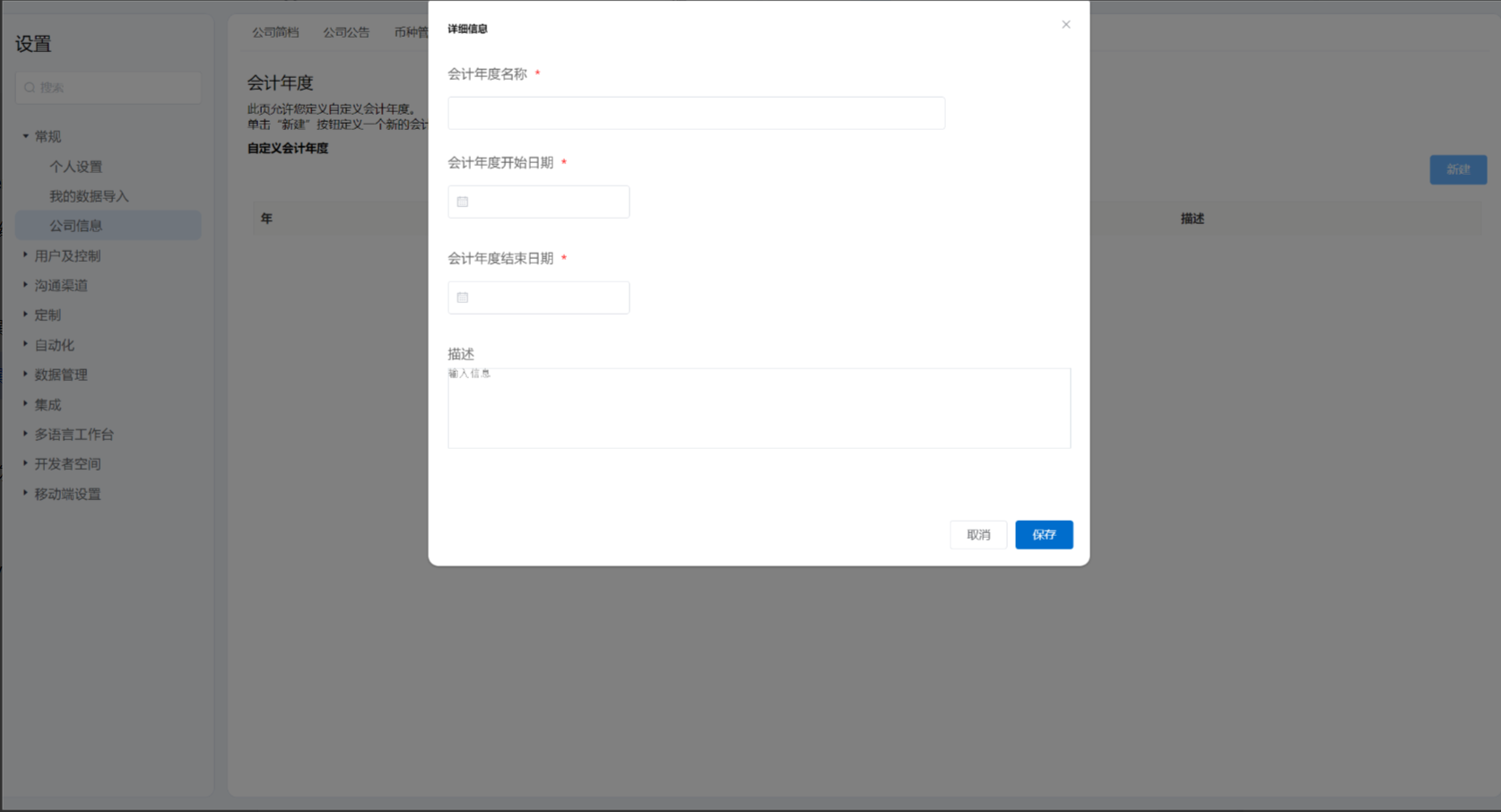Click the 保存 button
This screenshot has width=1501, height=812.
[x=1044, y=535]
